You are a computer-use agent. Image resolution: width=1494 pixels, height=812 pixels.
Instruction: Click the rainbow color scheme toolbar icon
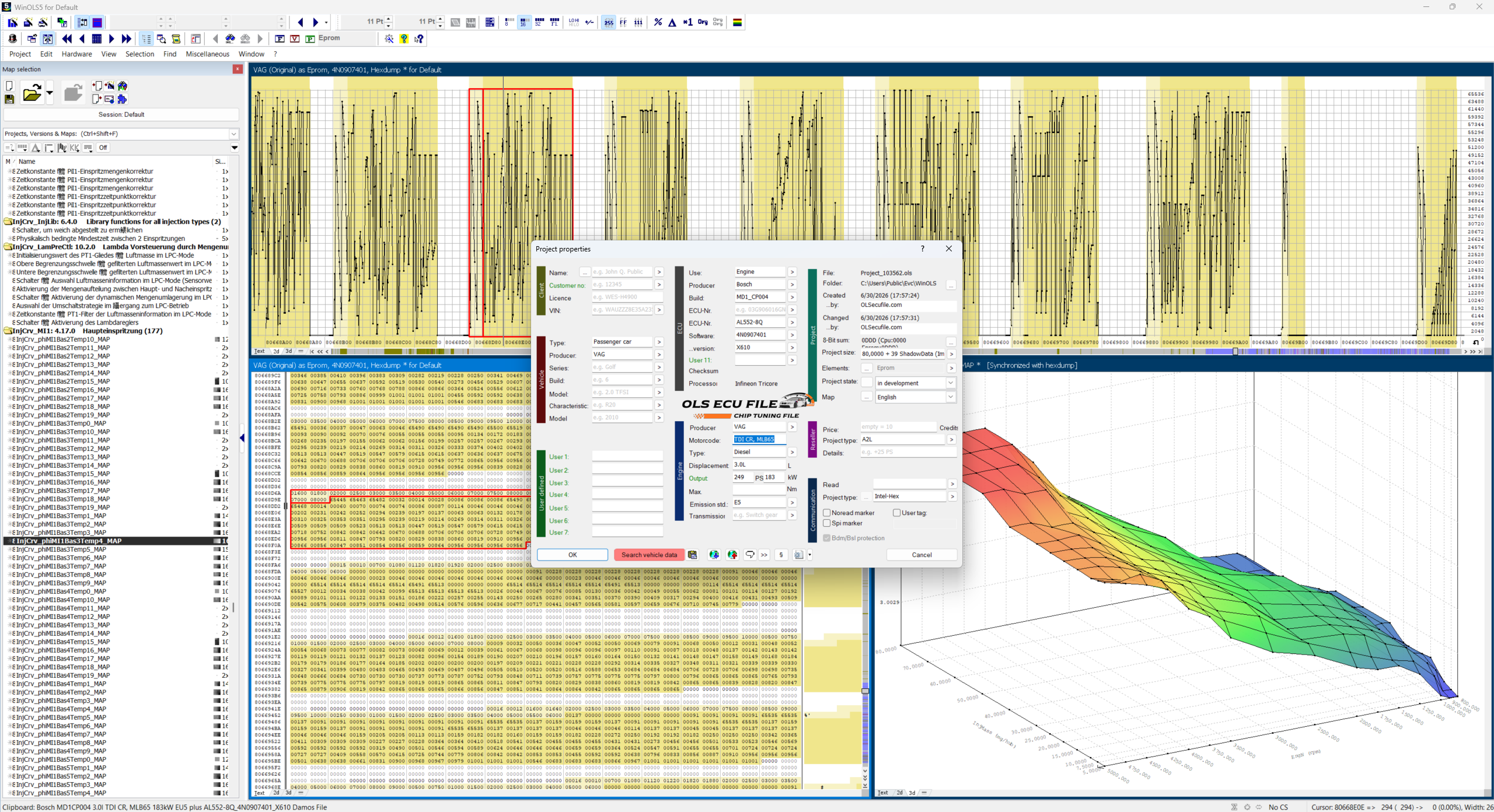tap(738, 22)
